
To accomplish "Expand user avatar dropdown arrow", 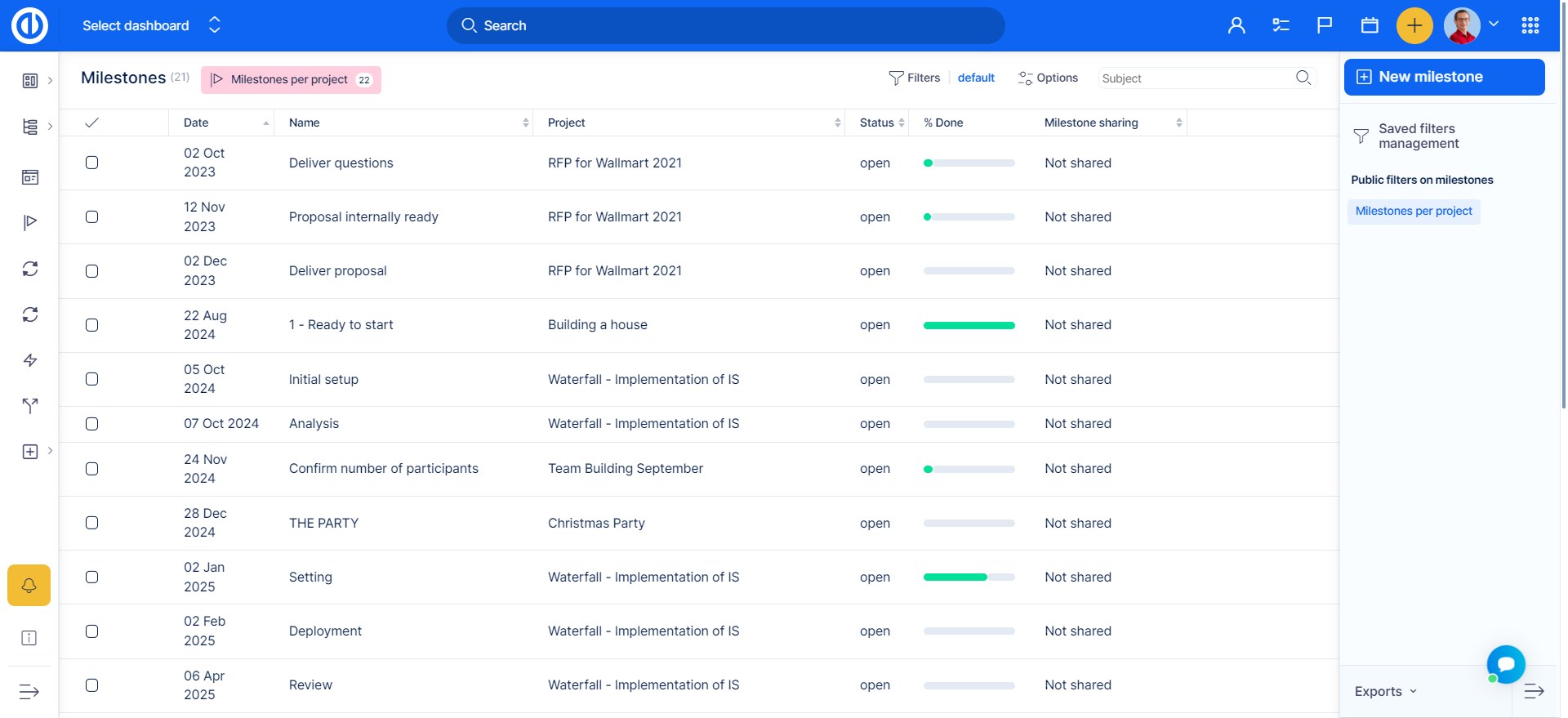I will (1494, 25).
